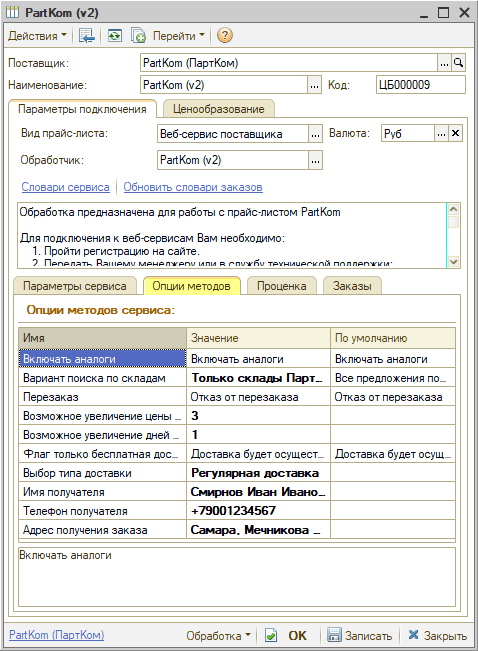The height and width of the screenshot is (651, 478).
Task: Switch to Параметры подключения tab
Action: (82, 109)
